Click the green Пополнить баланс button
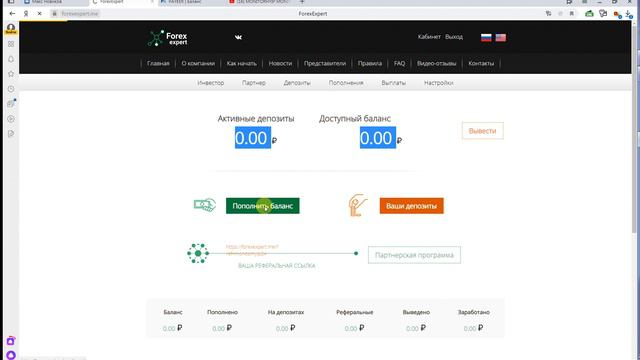Image resolution: width=640 pixels, height=360 pixels. click(262, 206)
